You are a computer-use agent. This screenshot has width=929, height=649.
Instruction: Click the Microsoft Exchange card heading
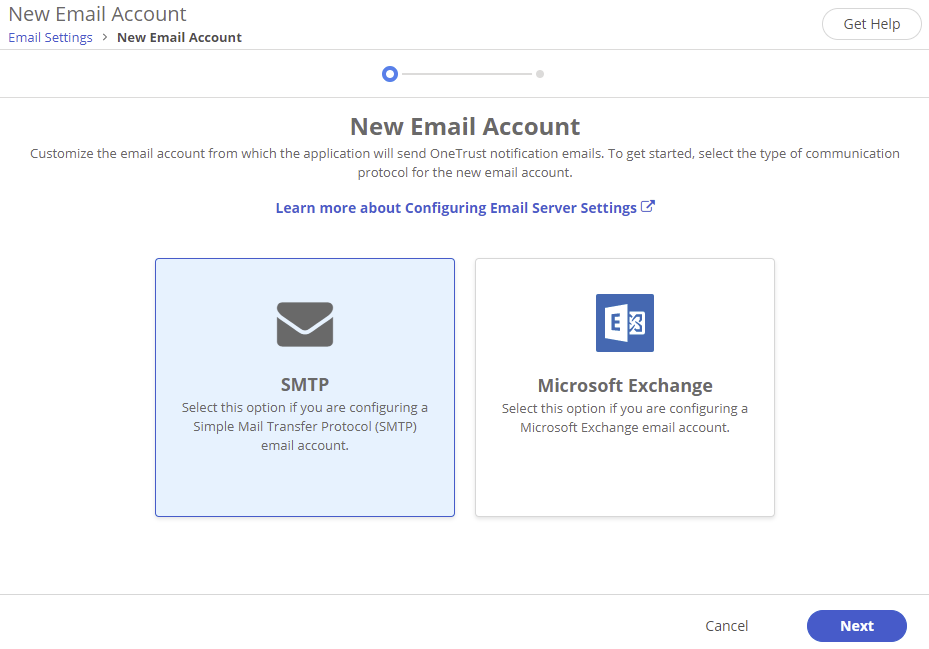pos(624,385)
